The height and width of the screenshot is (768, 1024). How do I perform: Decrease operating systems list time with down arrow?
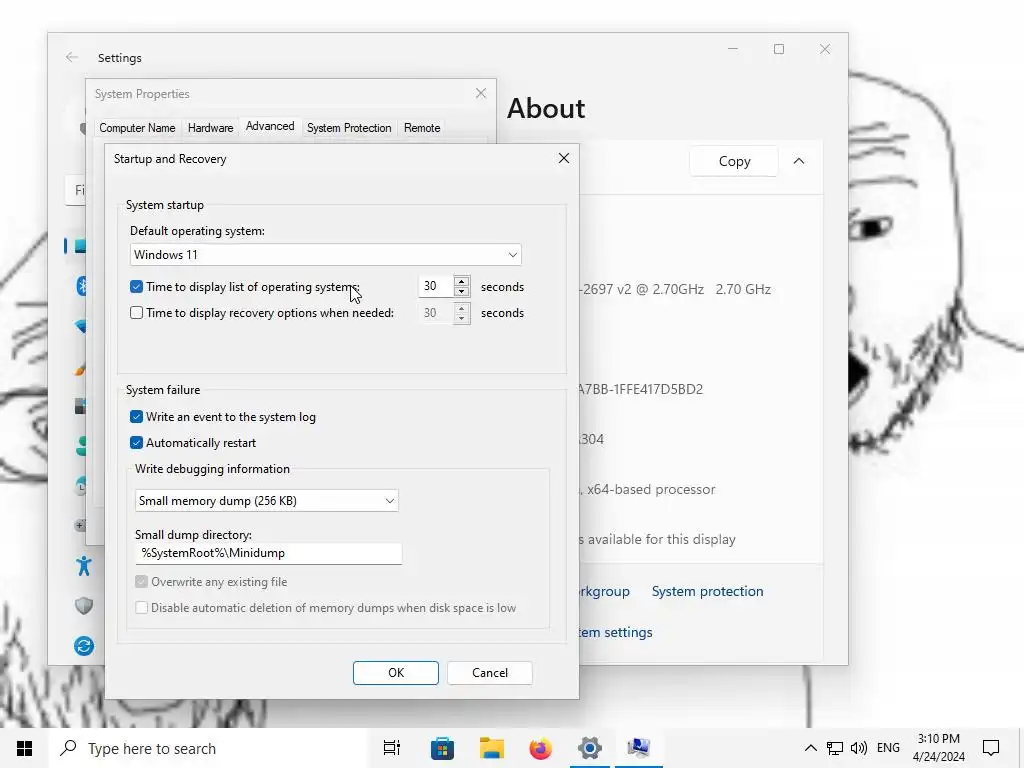click(462, 292)
